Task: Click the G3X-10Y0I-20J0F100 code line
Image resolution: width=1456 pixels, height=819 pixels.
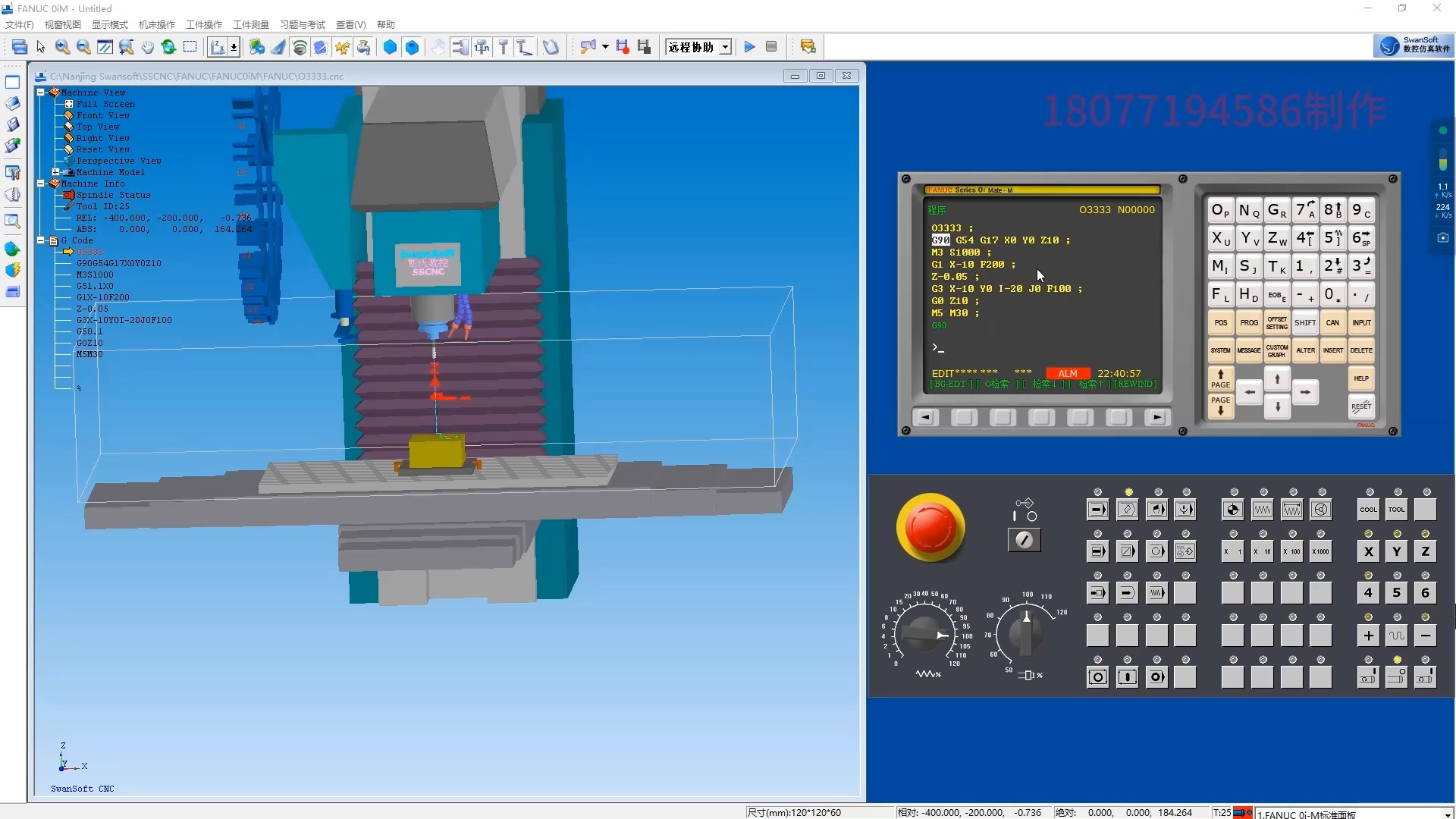Action: click(x=124, y=320)
